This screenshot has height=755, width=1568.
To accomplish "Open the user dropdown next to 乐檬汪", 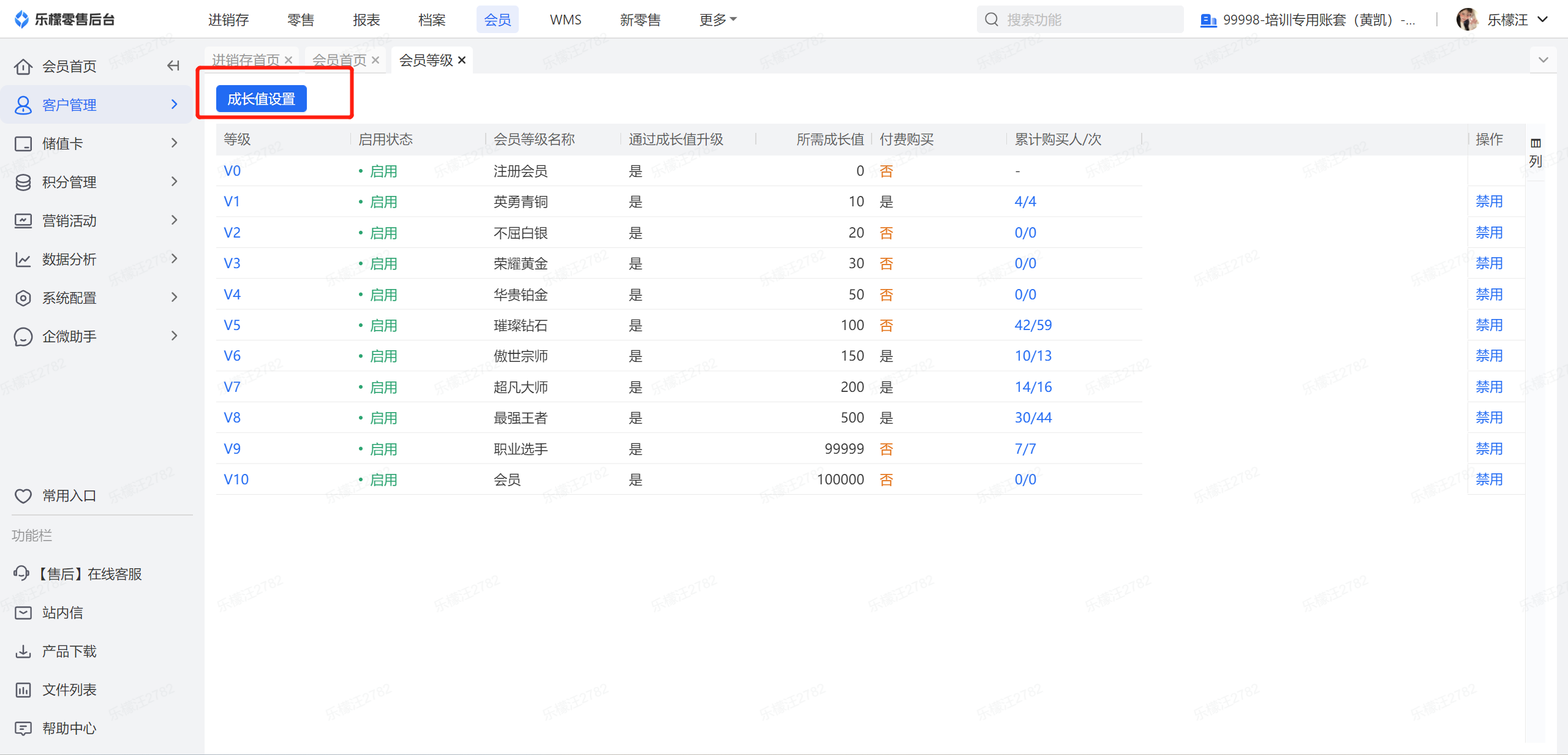I will (x=1543, y=20).
